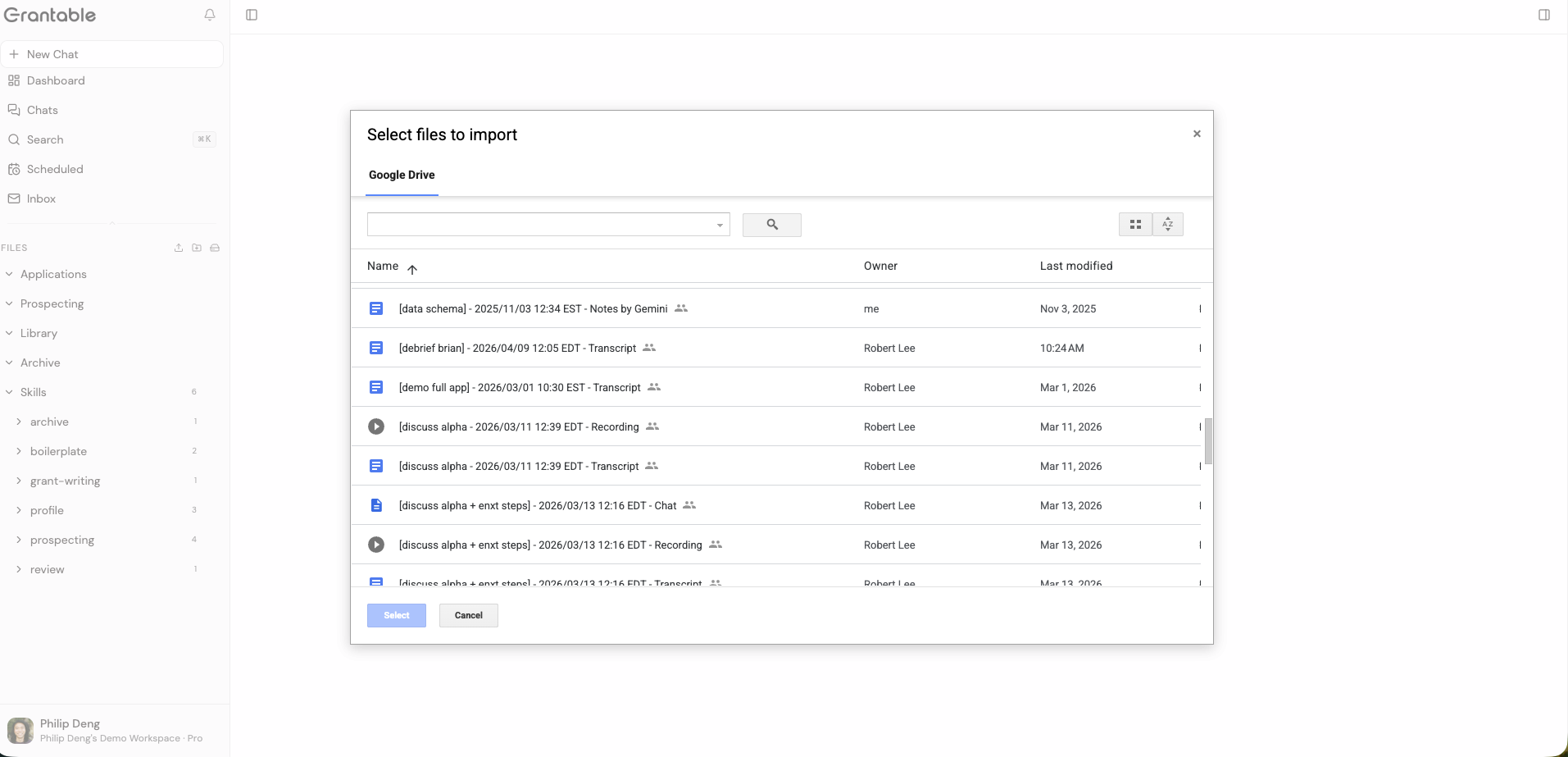The height and width of the screenshot is (757, 1568).
Task: Expand the review subfolder
Action: coord(19,569)
